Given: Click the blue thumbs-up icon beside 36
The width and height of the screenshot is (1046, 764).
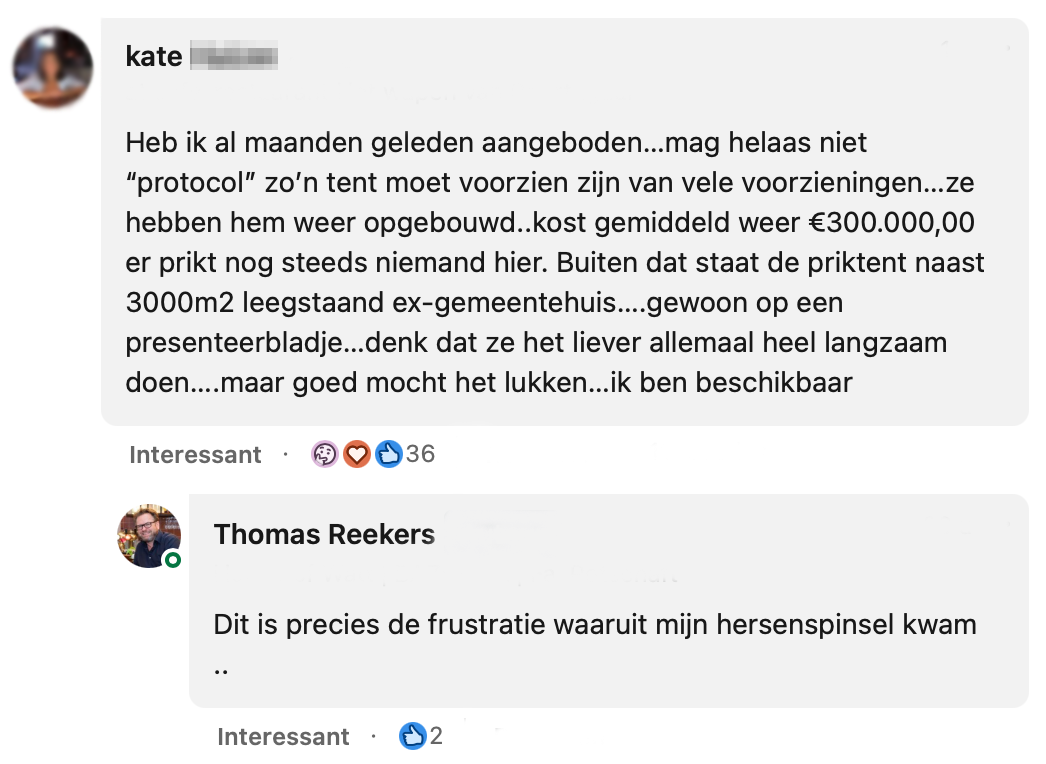Looking at the screenshot, I should pyautogui.click(x=388, y=454).
